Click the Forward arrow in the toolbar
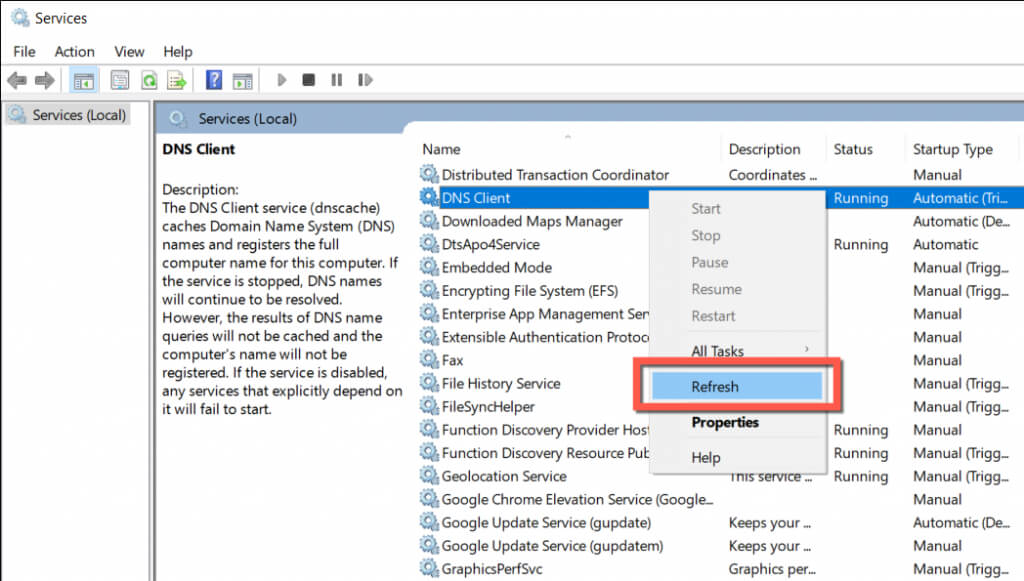Viewport: 1024px width, 581px height. point(44,80)
